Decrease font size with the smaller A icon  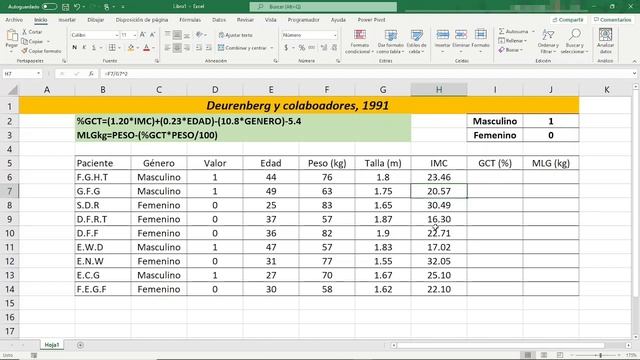pos(153,35)
